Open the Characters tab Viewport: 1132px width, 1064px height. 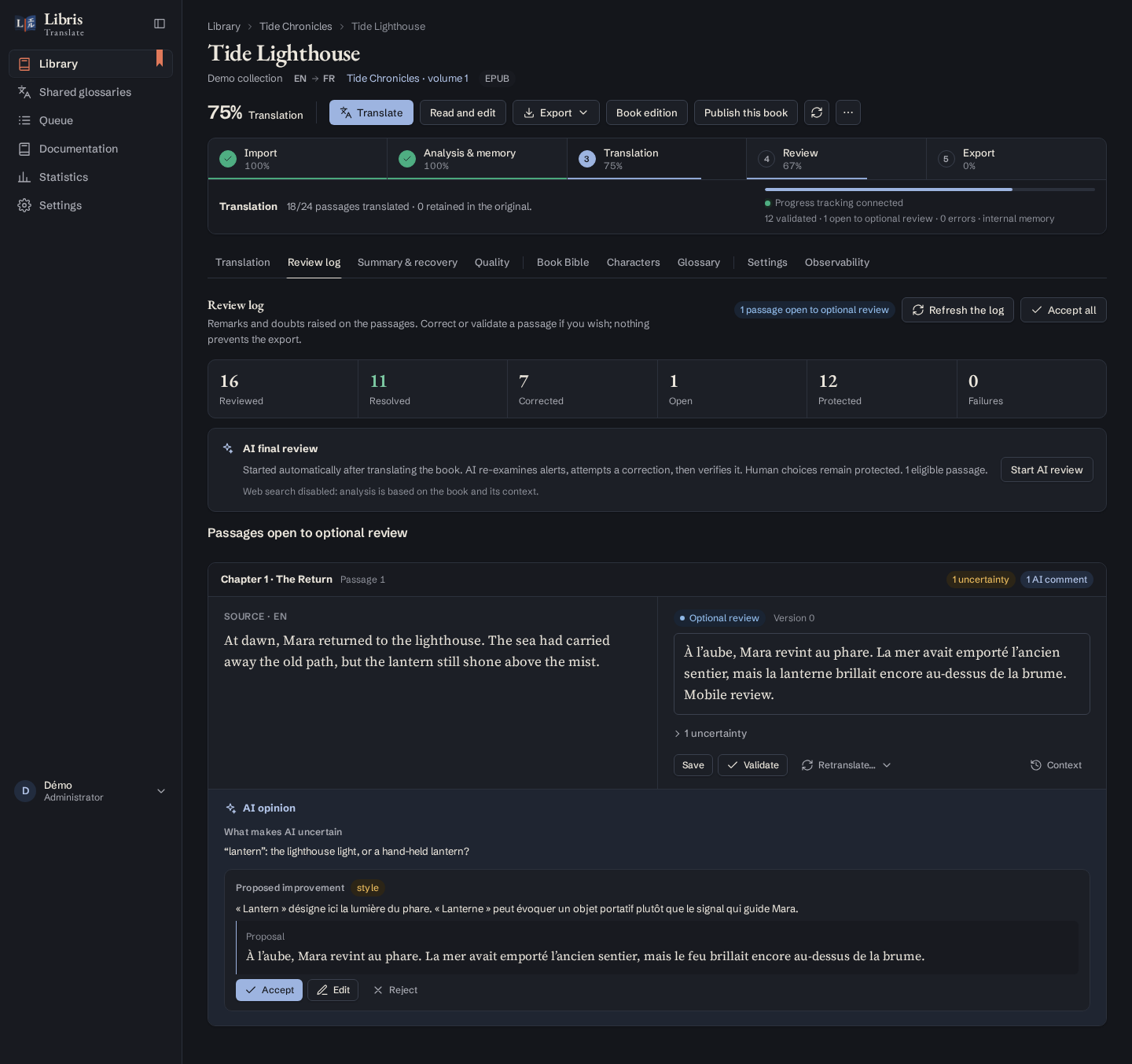coord(634,263)
